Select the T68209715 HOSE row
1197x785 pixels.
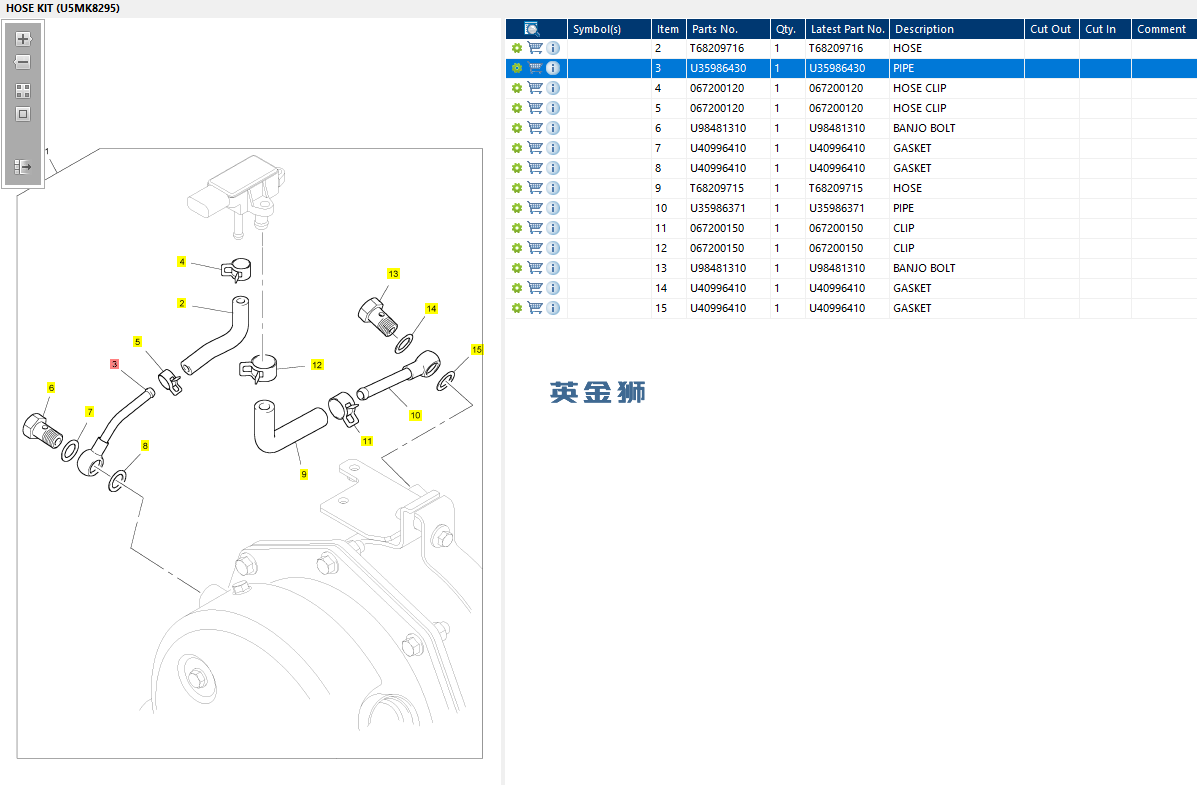click(851, 188)
